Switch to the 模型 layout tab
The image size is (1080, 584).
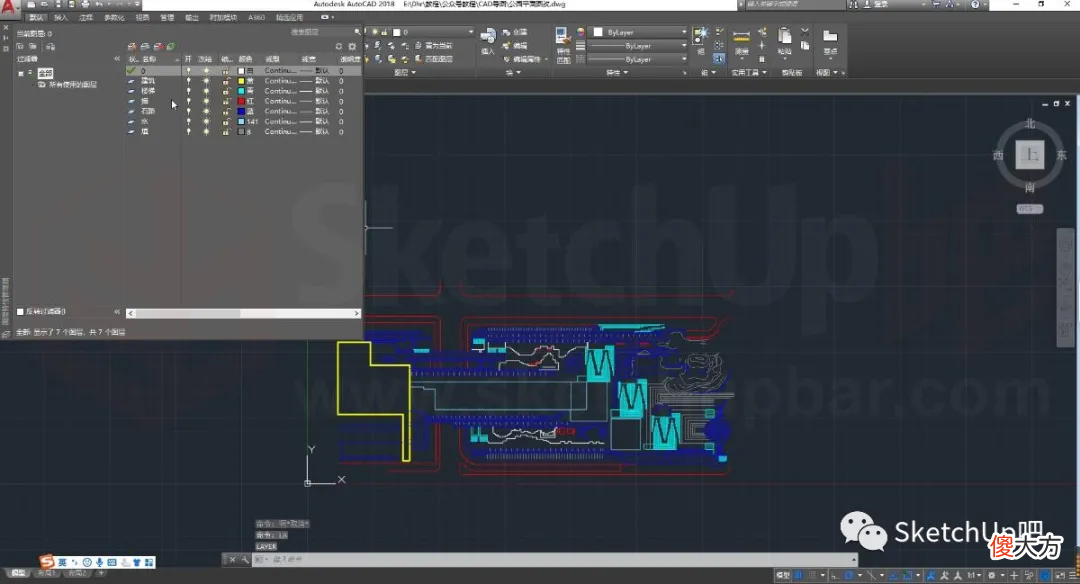pyautogui.click(x=18, y=573)
